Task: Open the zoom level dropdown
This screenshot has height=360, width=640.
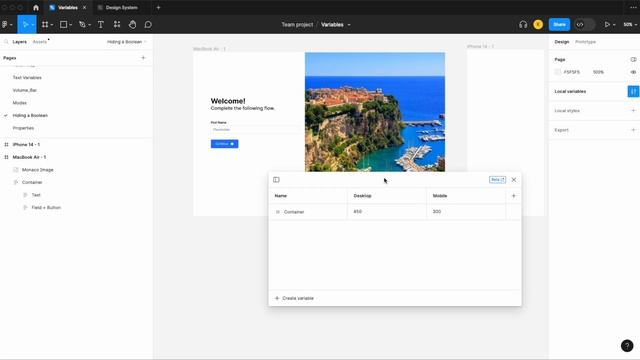Action: [630, 24]
